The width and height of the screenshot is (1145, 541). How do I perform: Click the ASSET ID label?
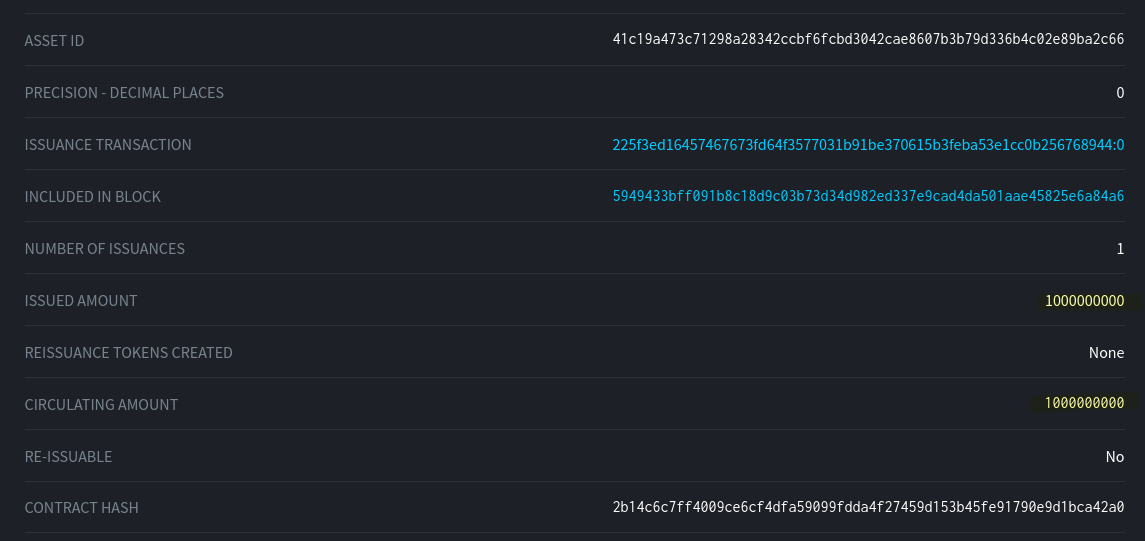[54, 41]
